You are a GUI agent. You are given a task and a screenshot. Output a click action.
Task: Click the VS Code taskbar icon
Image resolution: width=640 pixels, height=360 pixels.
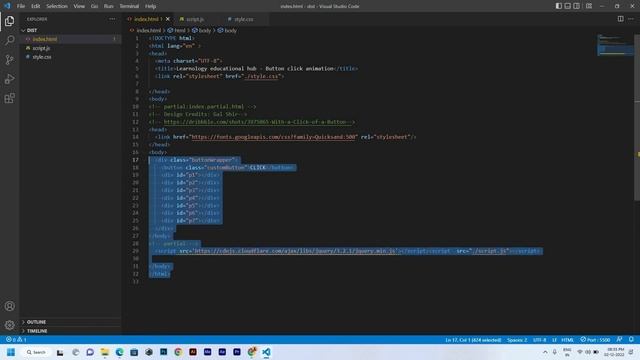[267, 352]
